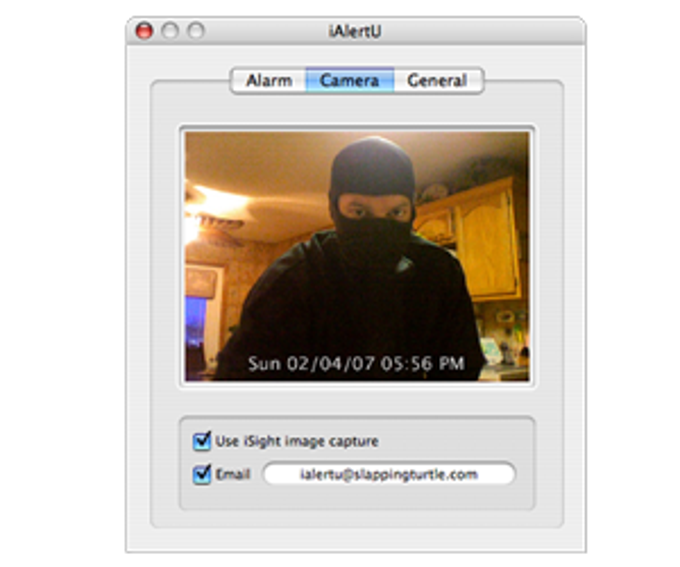
Task: Toggle Use iSight image capture checkbox
Action: point(202,441)
